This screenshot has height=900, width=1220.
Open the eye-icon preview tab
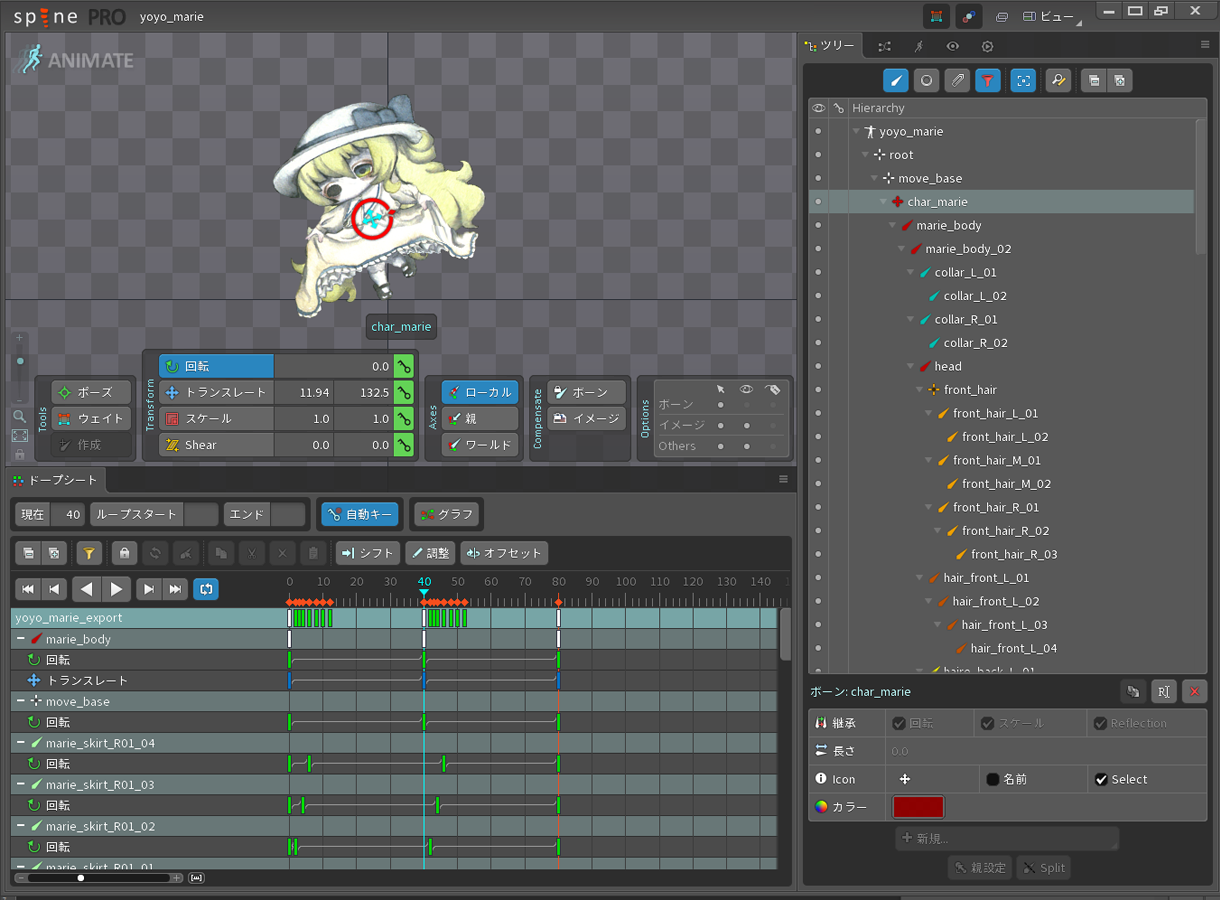click(x=953, y=46)
